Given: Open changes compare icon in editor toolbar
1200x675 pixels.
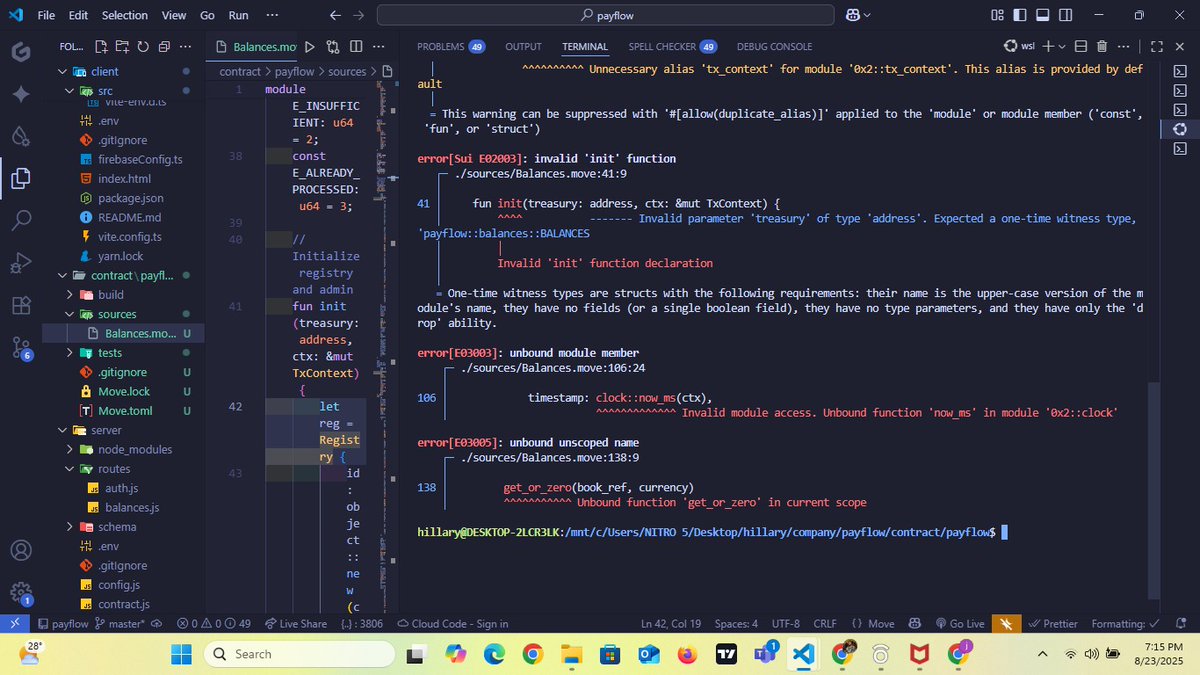Looking at the screenshot, I should 331,46.
